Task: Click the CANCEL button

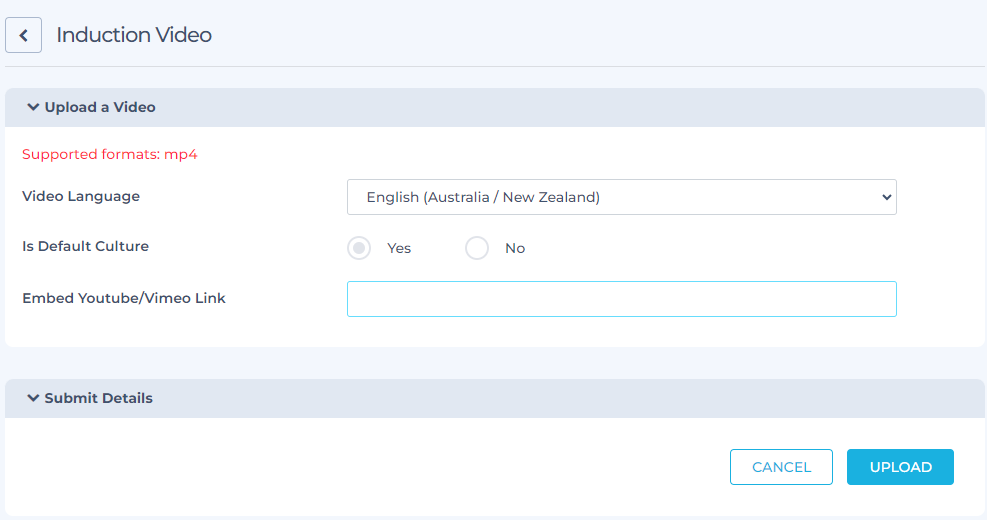Action: click(x=781, y=467)
